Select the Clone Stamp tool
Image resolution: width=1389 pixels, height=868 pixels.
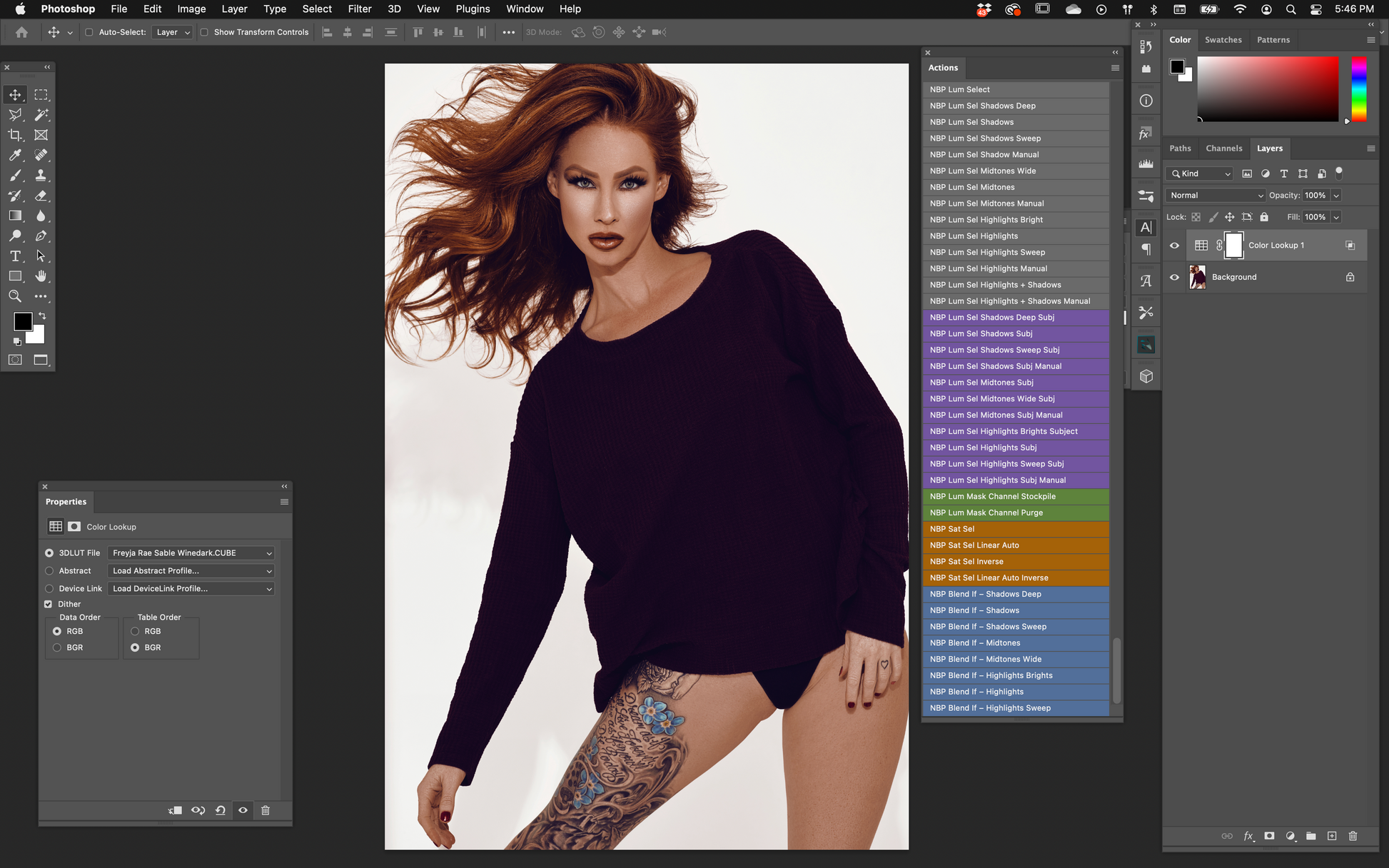coord(41,175)
